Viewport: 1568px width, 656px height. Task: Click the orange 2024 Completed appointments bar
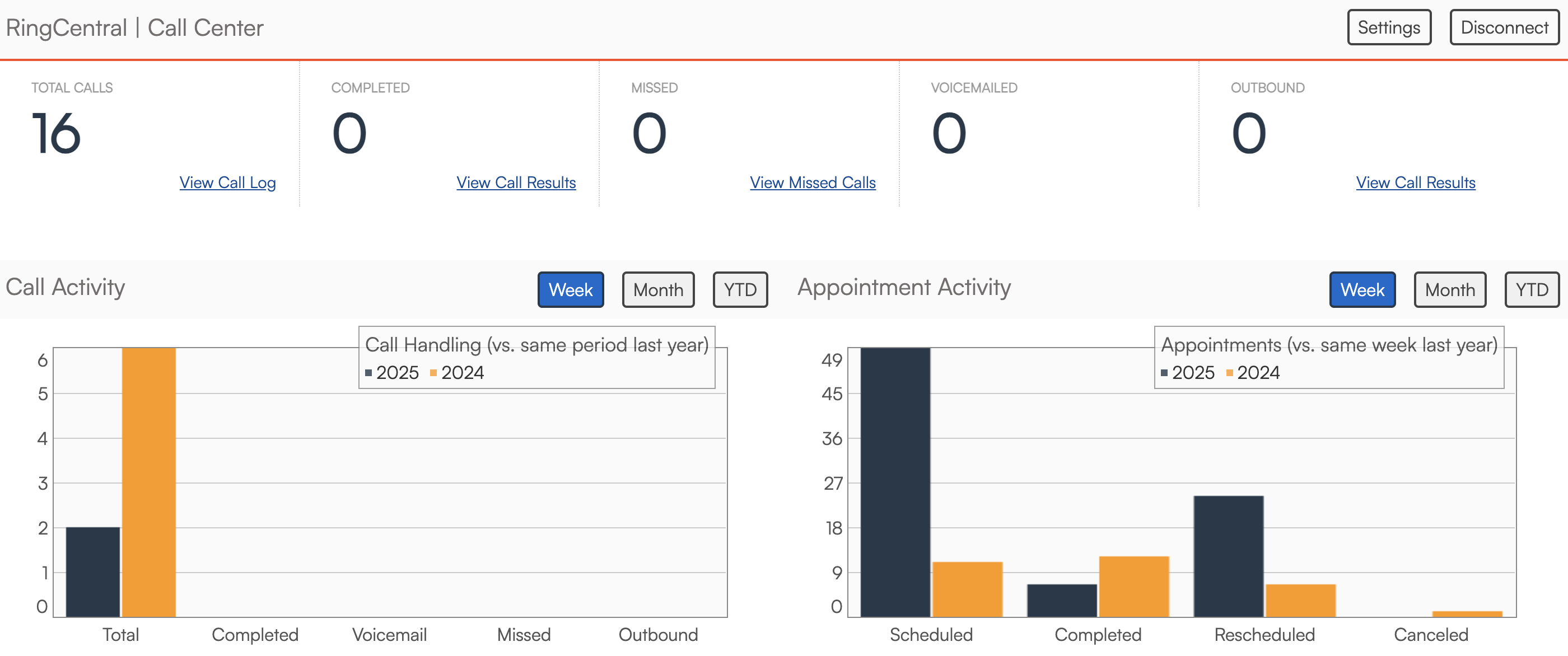click(x=1133, y=586)
